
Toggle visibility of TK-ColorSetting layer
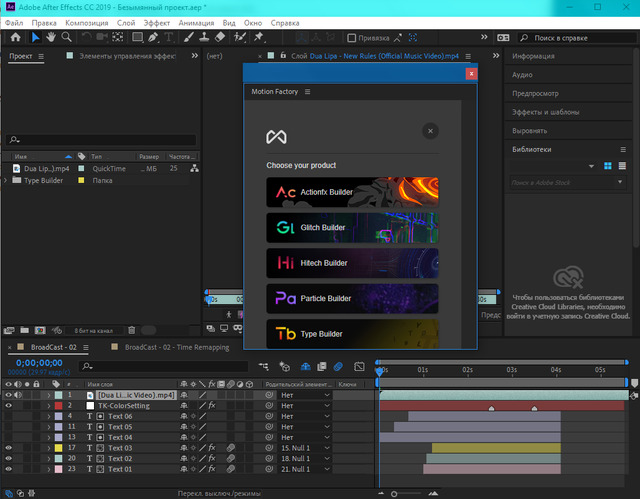coord(9,406)
